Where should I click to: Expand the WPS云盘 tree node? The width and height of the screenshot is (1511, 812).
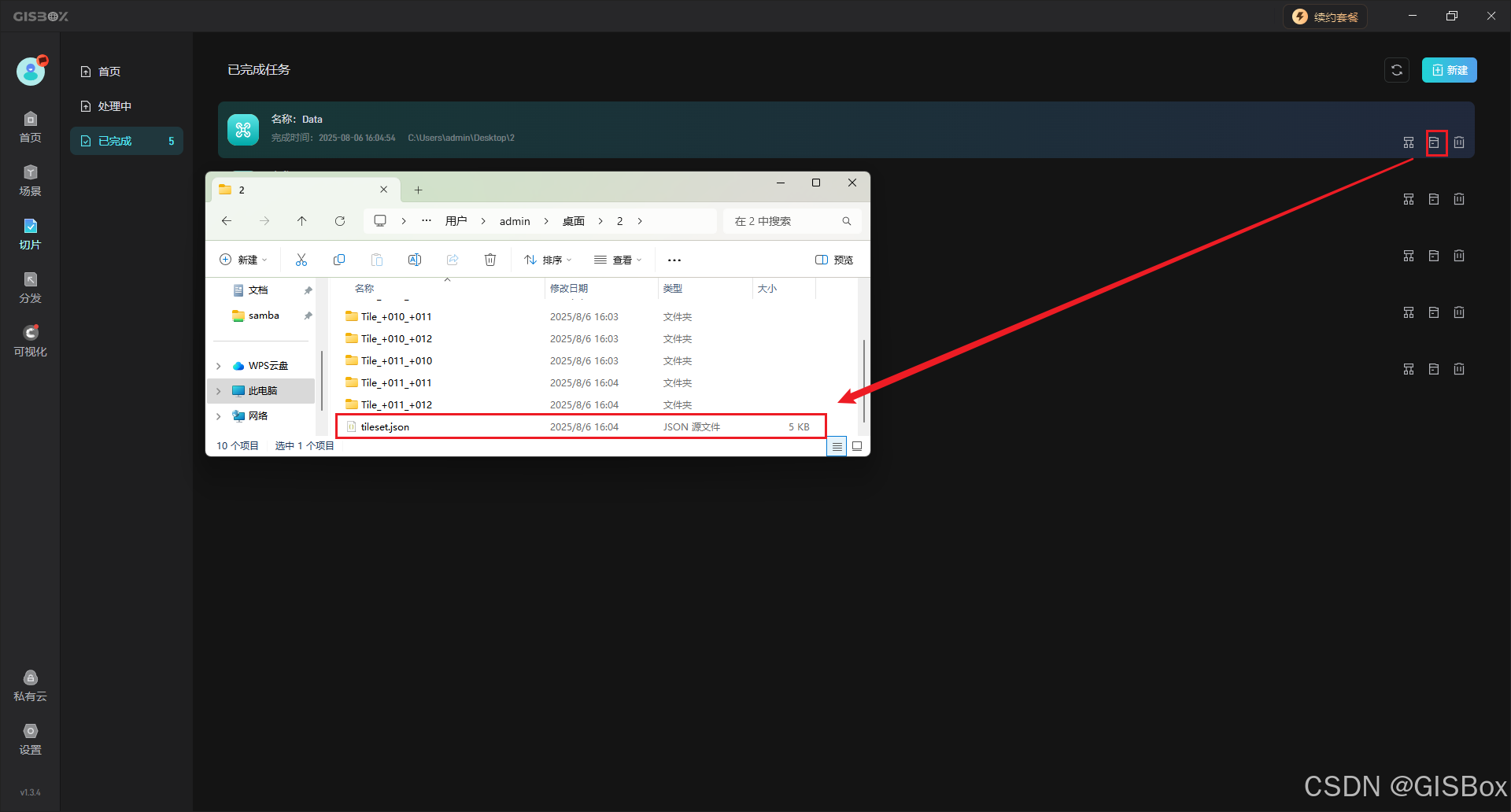[219, 366]
